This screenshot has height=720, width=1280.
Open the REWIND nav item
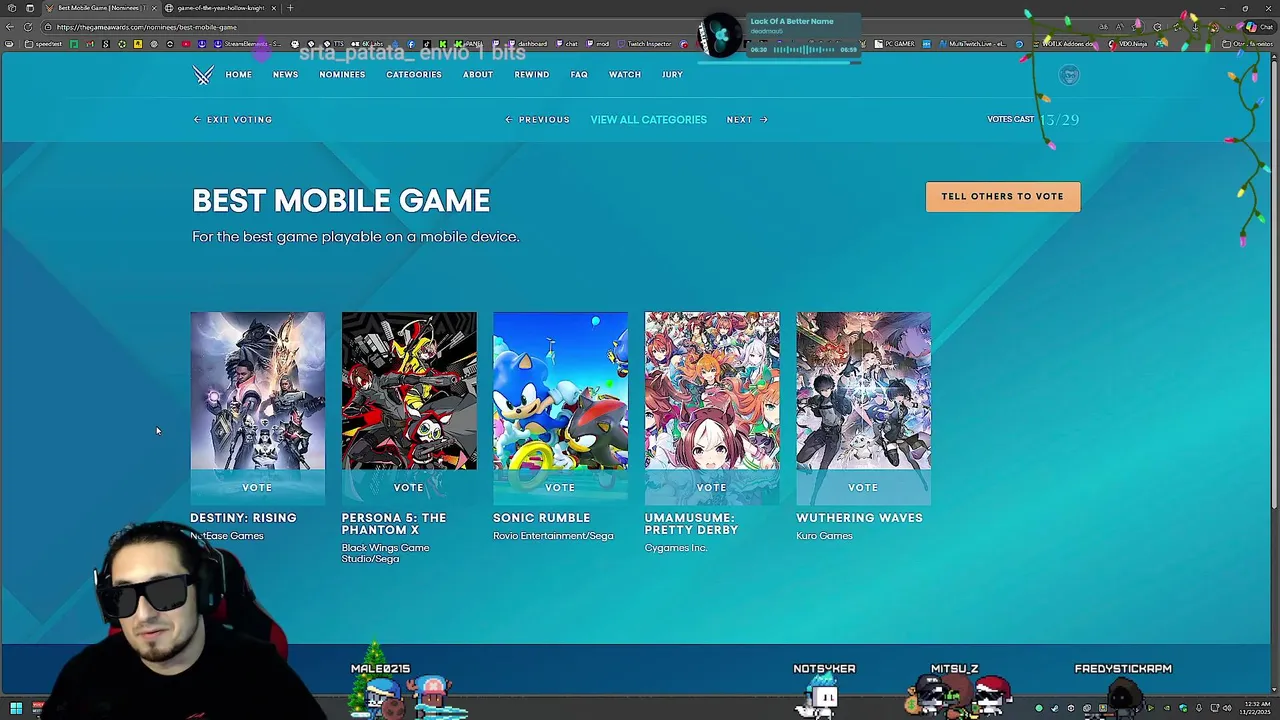(x=532, y=75)
